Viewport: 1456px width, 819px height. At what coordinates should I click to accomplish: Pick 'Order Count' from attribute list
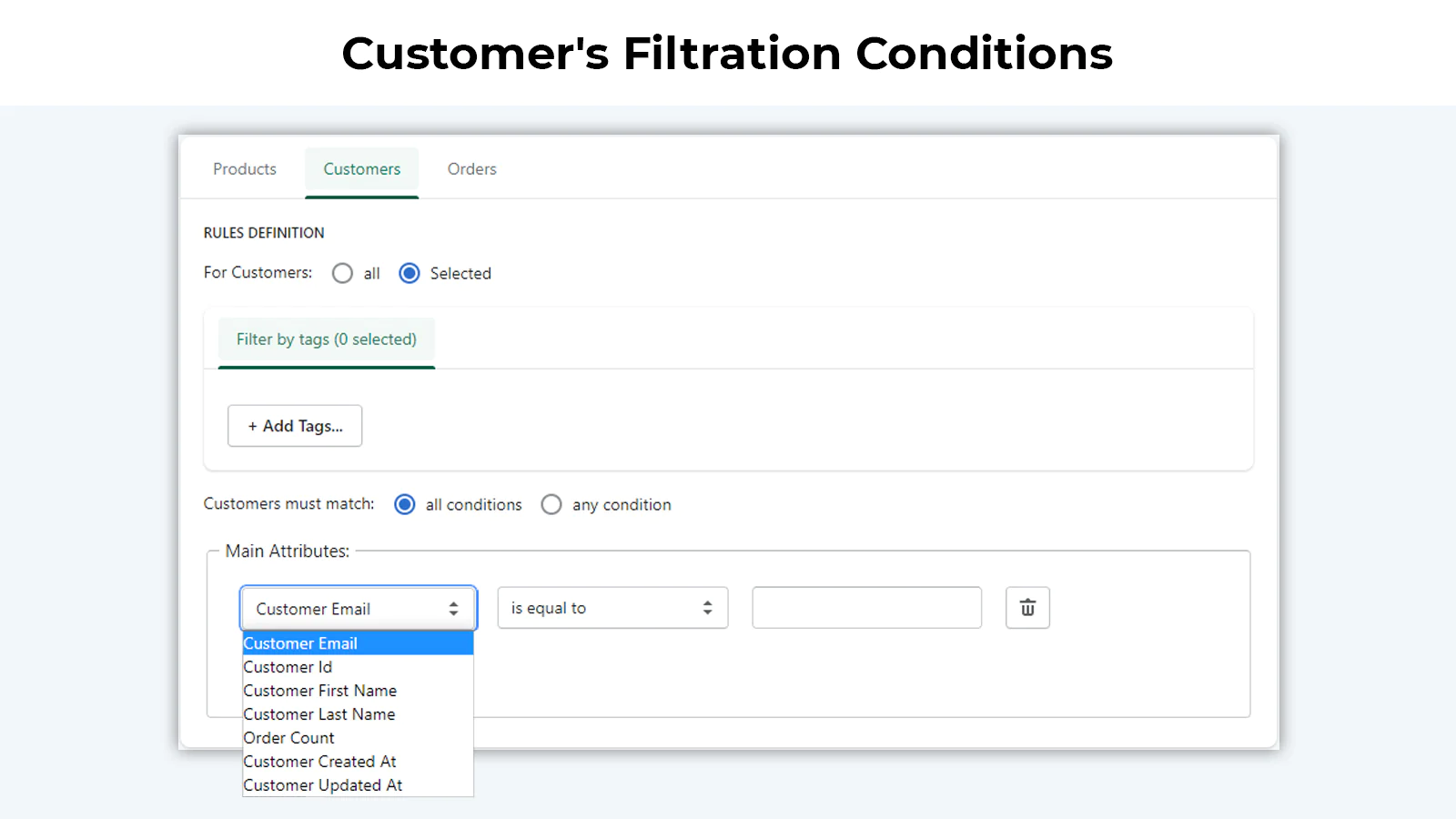pyautogui.click(x=289, y=738)
